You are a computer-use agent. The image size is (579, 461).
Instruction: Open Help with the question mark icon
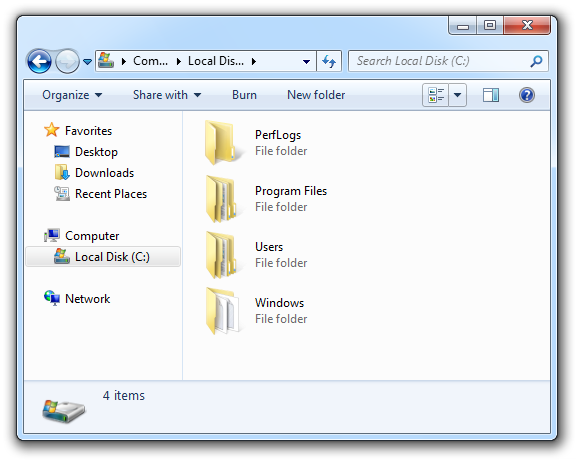click(527, 95)
